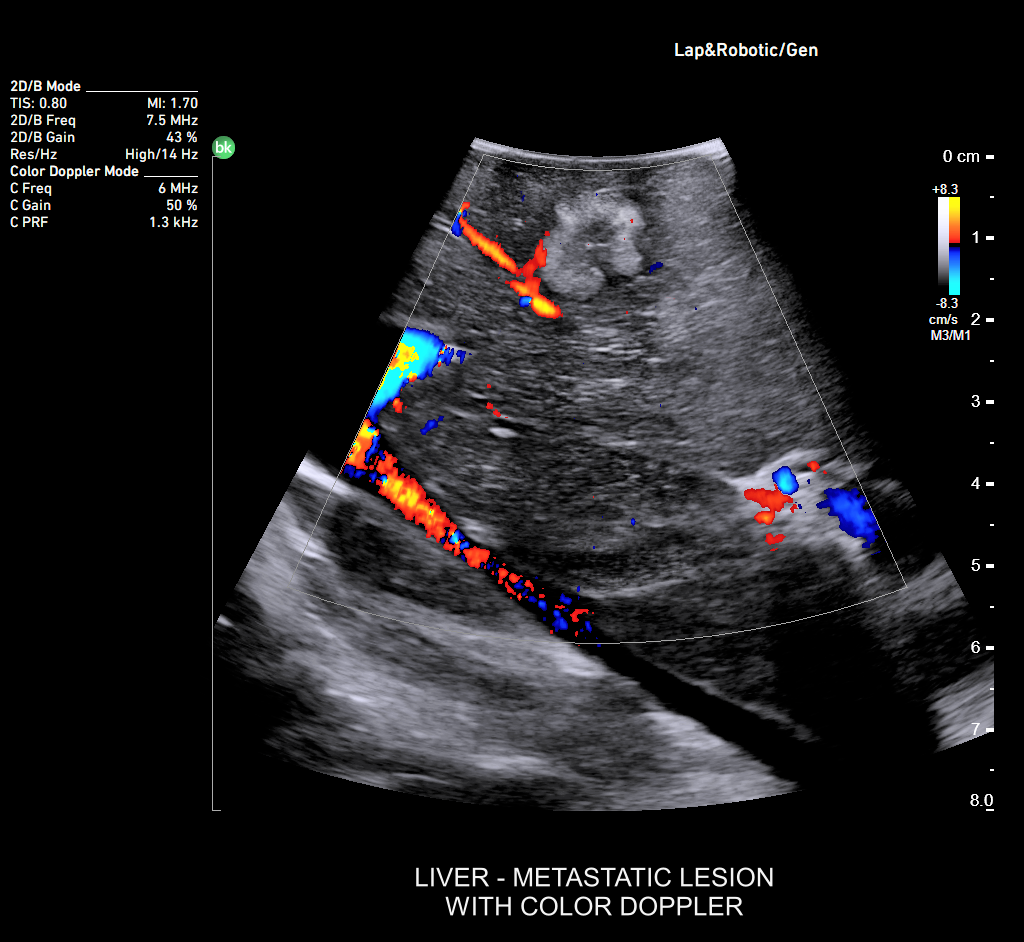The height and width of the screenshot is (942, 1024).
Task: Click the Liver - Metastatic Lesion caption text
Action: tap(594, 878)
